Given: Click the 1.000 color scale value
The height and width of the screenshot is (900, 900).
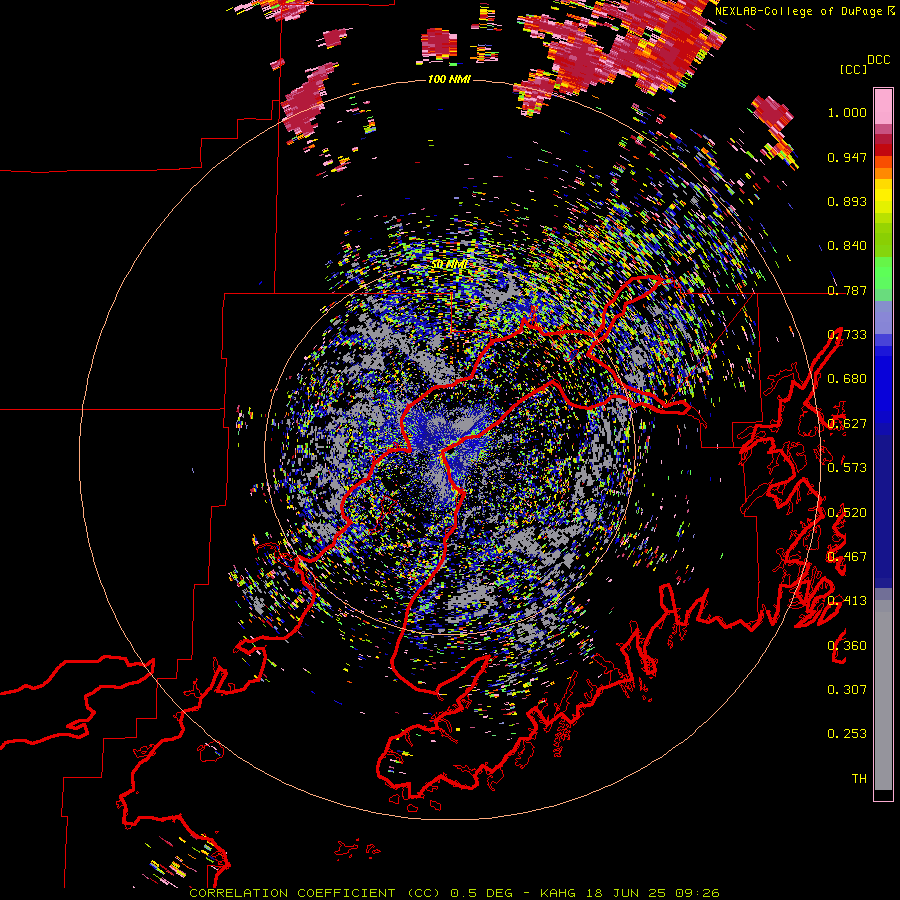Looking at the screenshot, I should pyautogui.click(x=847, y=112).
